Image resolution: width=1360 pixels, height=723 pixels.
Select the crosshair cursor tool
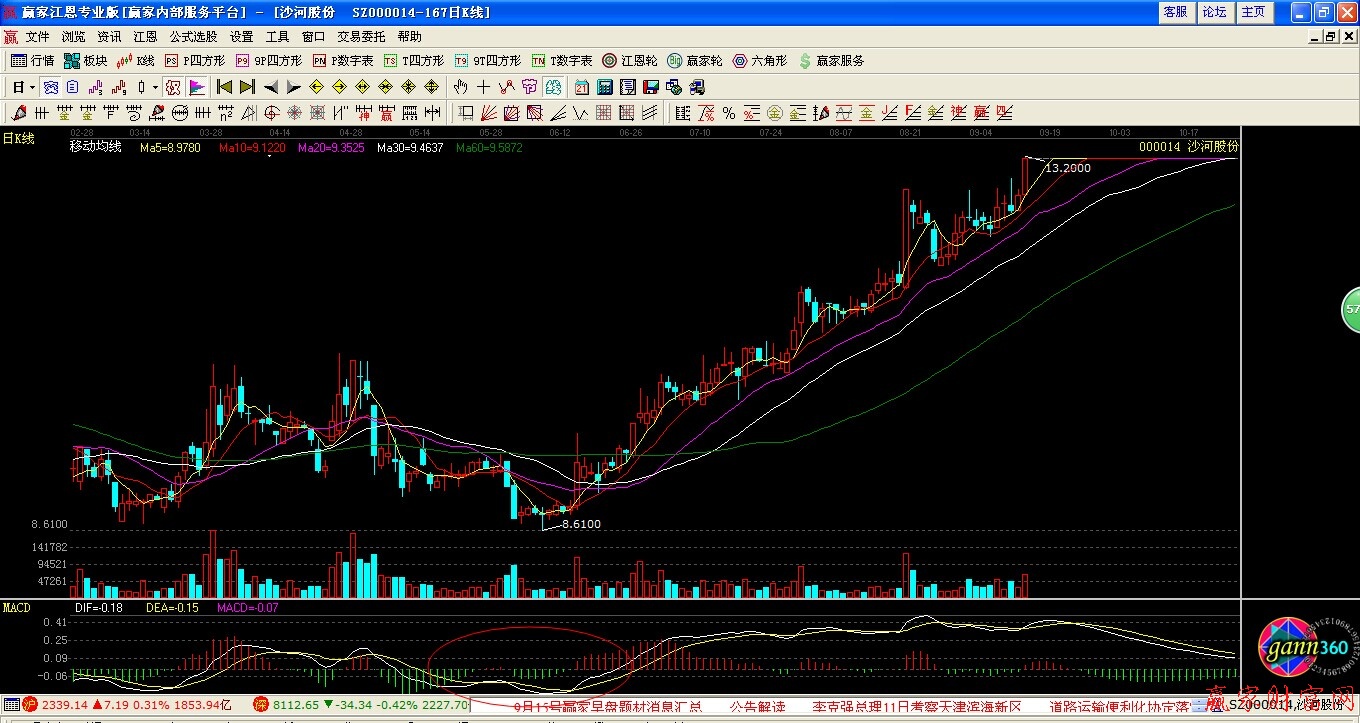(484, 87)
